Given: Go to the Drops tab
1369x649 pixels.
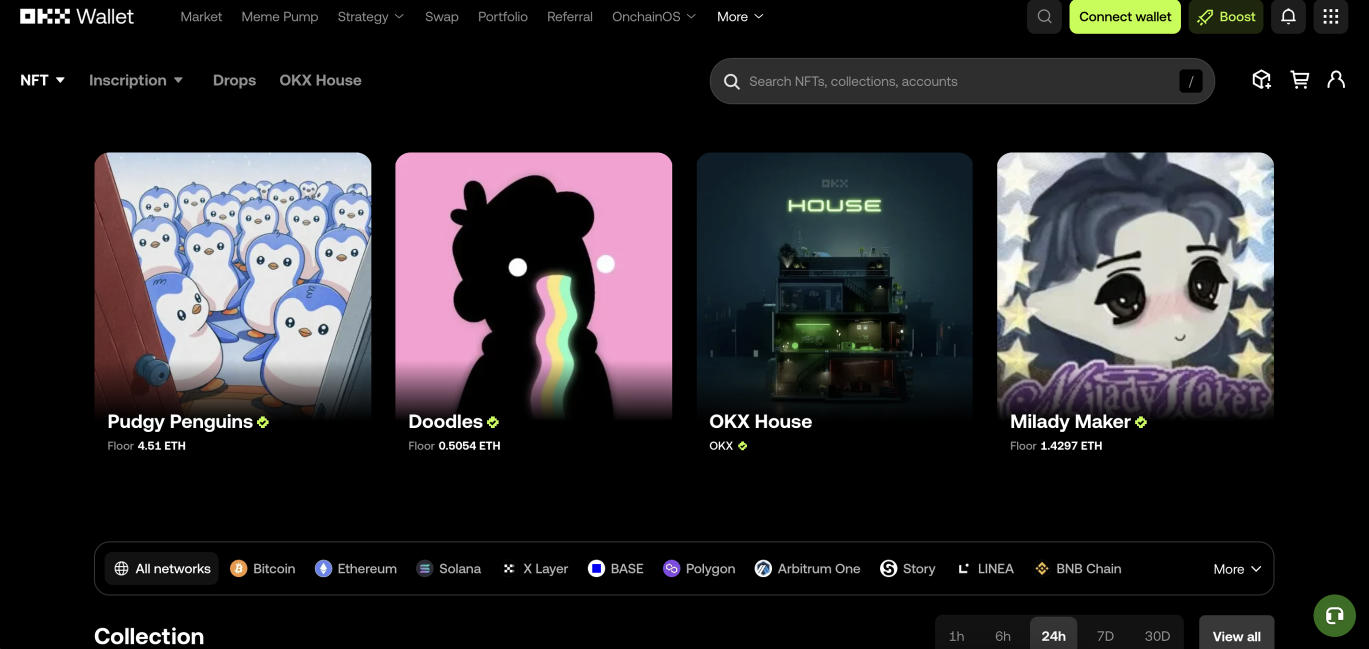Looking at the screenshot, I should point(234,80).
